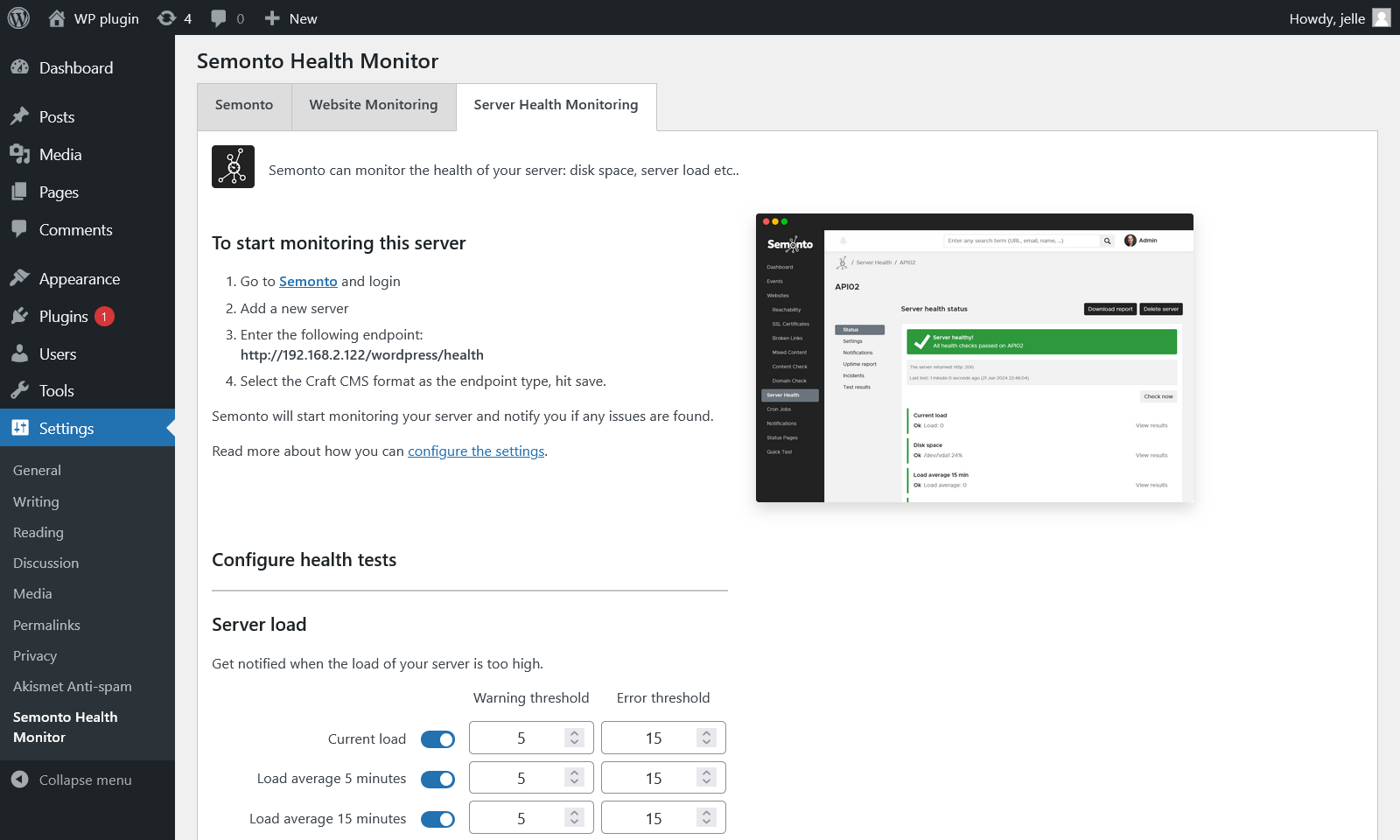Adjust Load average 5 minutes error stepper
Image resolution: width=1400 pixels, height=840 pixels.
point(706,777)
